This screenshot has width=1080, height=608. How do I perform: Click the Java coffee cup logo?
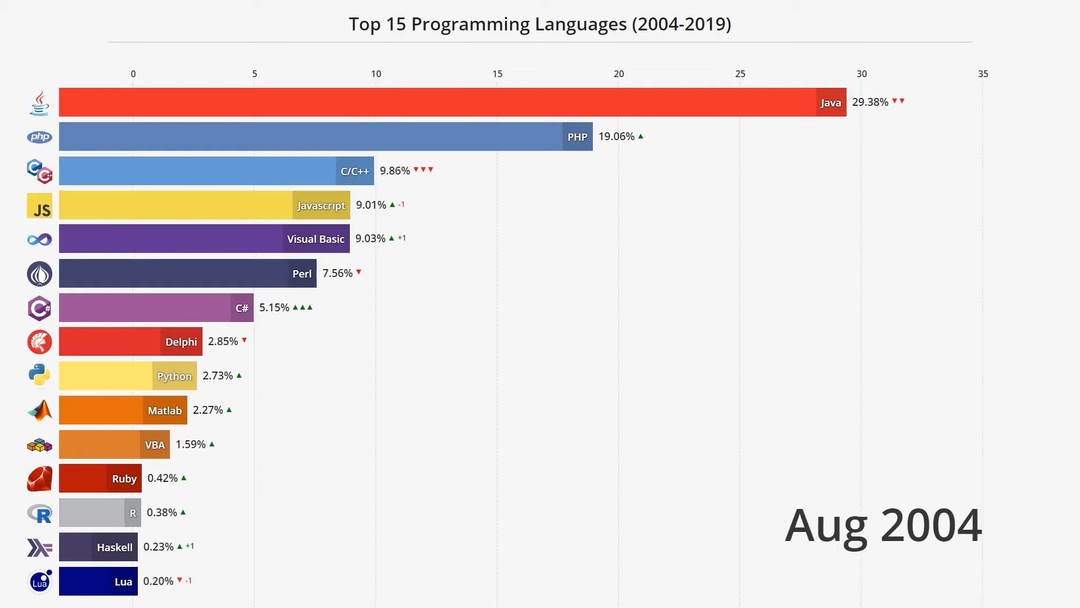(39, 103)
